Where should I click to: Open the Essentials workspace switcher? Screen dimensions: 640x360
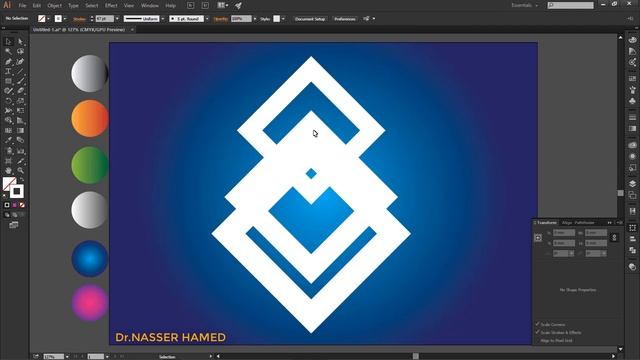point(524,5)
